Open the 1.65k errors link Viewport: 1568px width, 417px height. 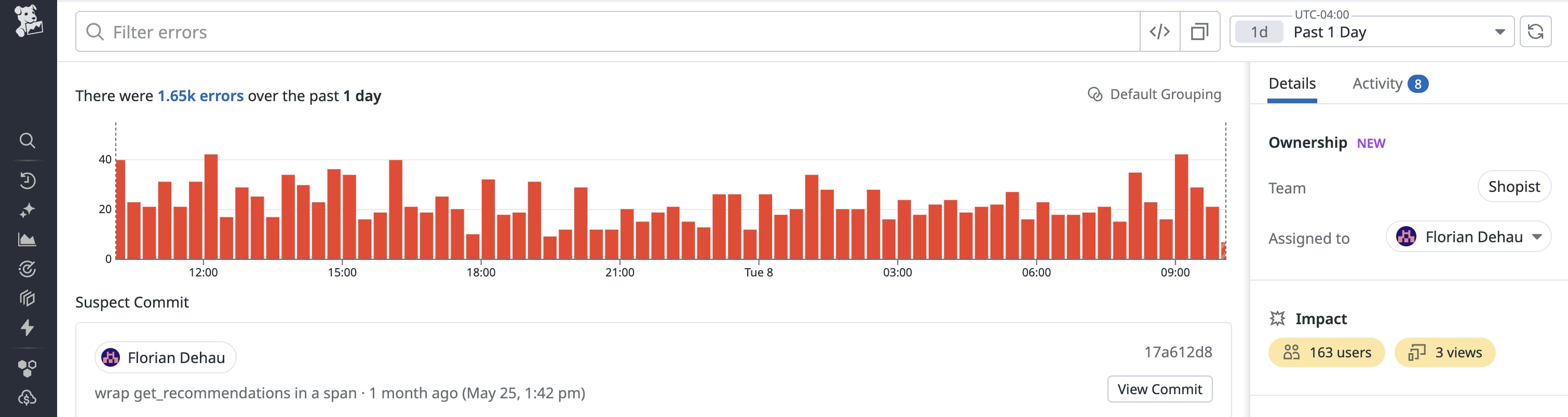(200, 96)
